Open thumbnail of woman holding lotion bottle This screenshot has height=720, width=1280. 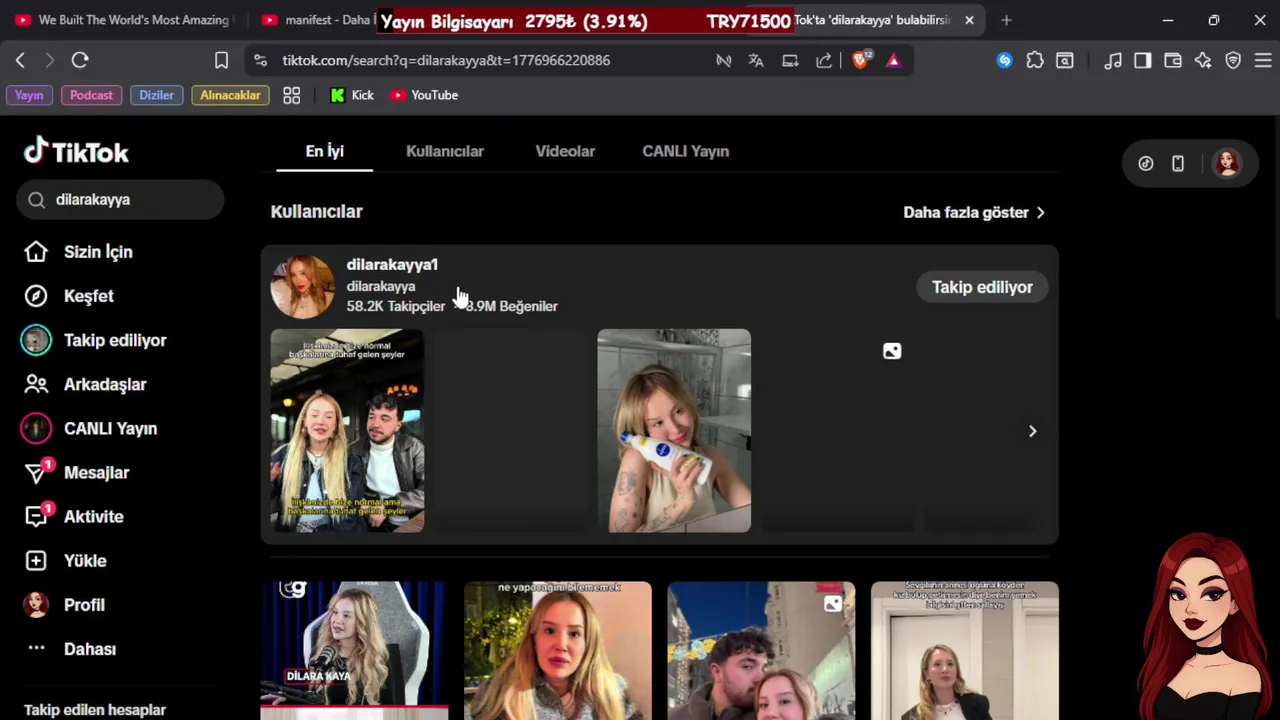pyautogui.click(x=674, y=431)
